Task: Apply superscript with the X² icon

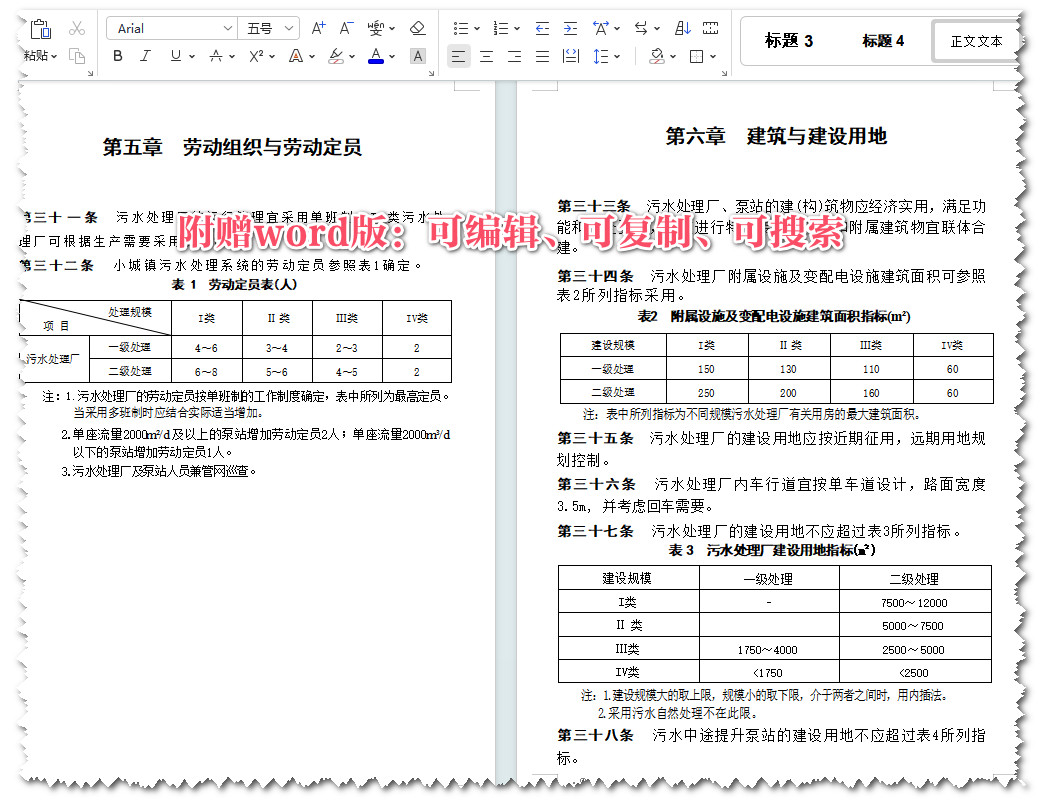Action: 257,56
